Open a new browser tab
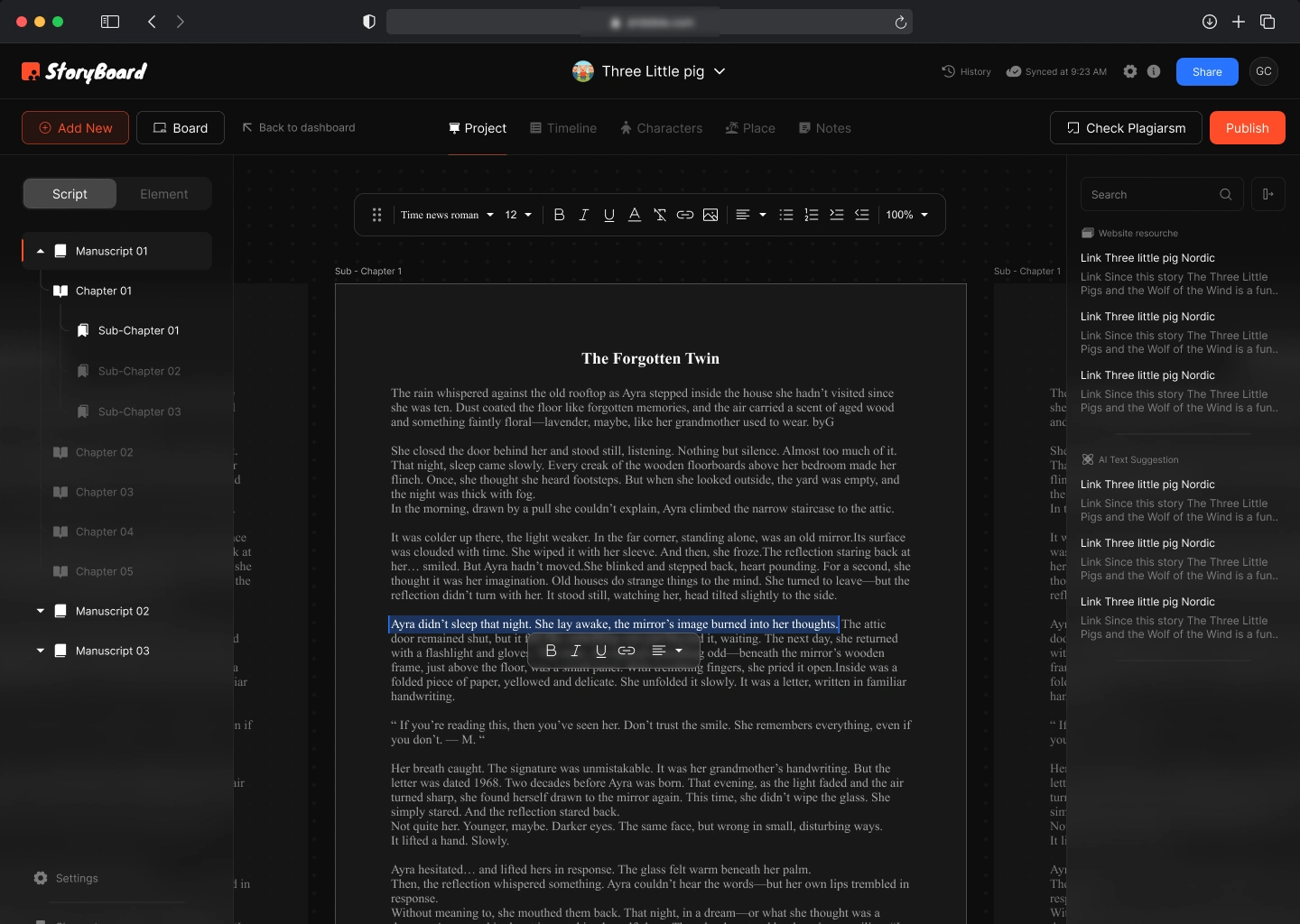 pyautogui.click(x=1239, y=22)
